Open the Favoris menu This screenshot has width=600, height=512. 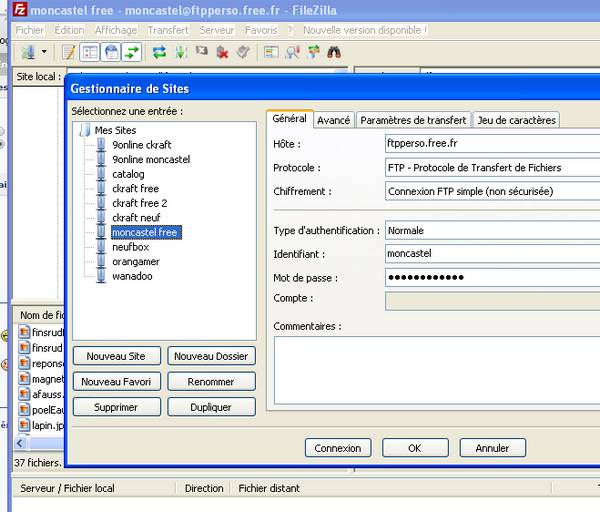pyautogui.click(x=261, y=30)
